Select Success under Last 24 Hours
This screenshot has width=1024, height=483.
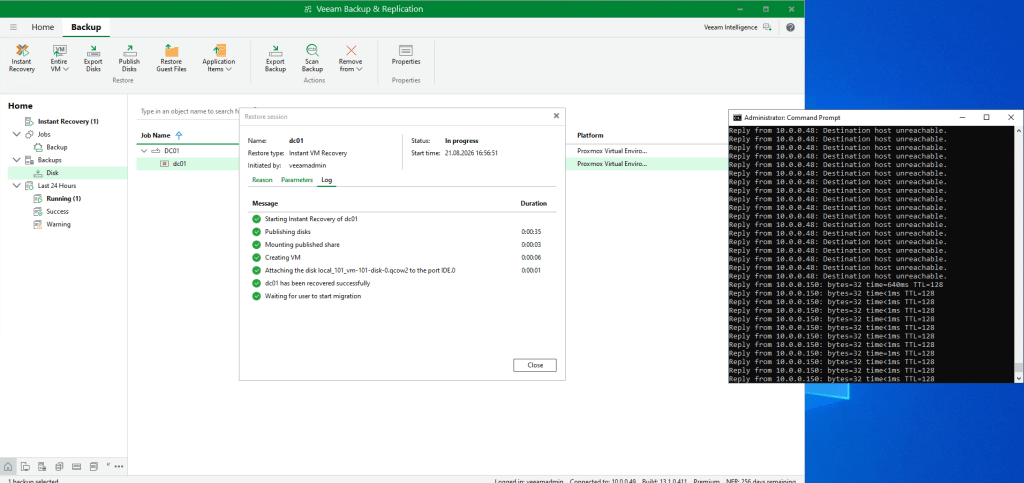click(57, 211)
